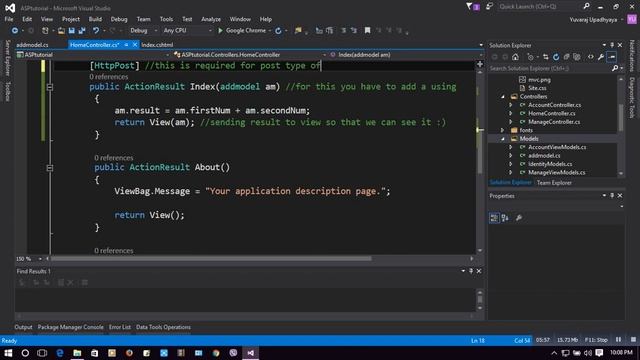
Task: Click Open File folder icon in toolbar
Action: click(x=61, y=31)
